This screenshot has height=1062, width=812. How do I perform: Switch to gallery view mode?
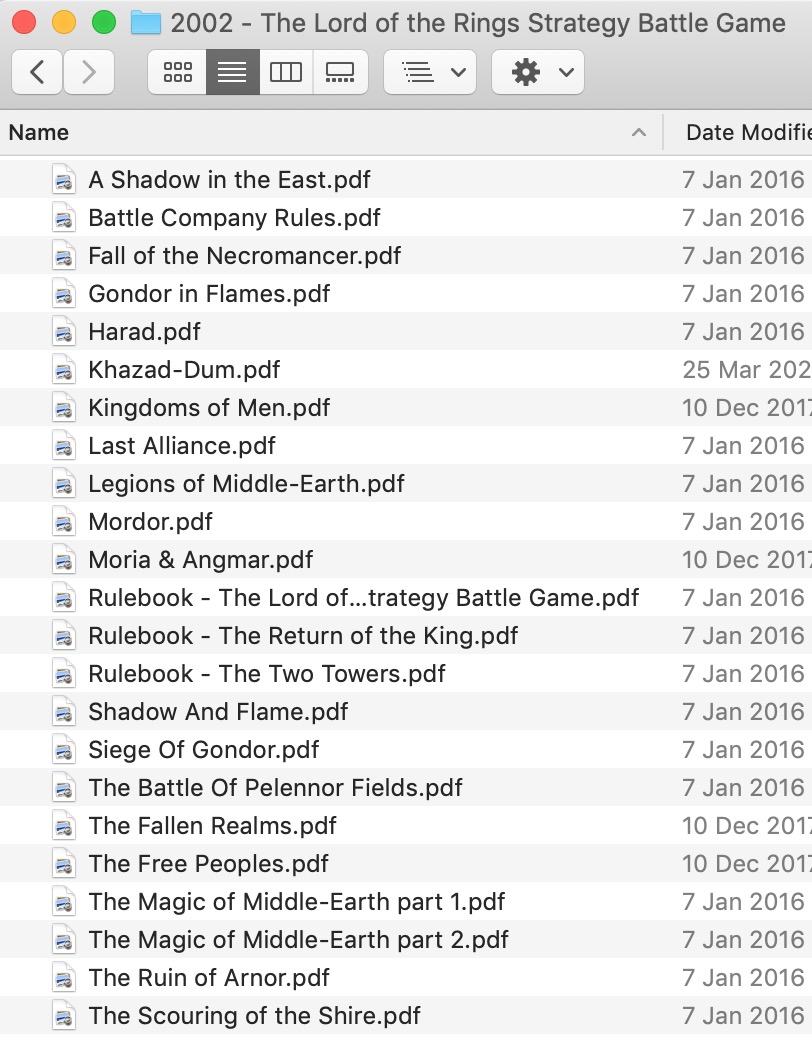[340, 72]
